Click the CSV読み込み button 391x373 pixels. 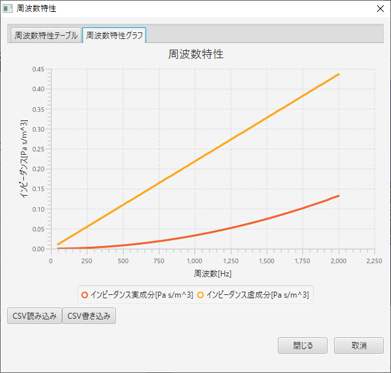coord(35,315)
